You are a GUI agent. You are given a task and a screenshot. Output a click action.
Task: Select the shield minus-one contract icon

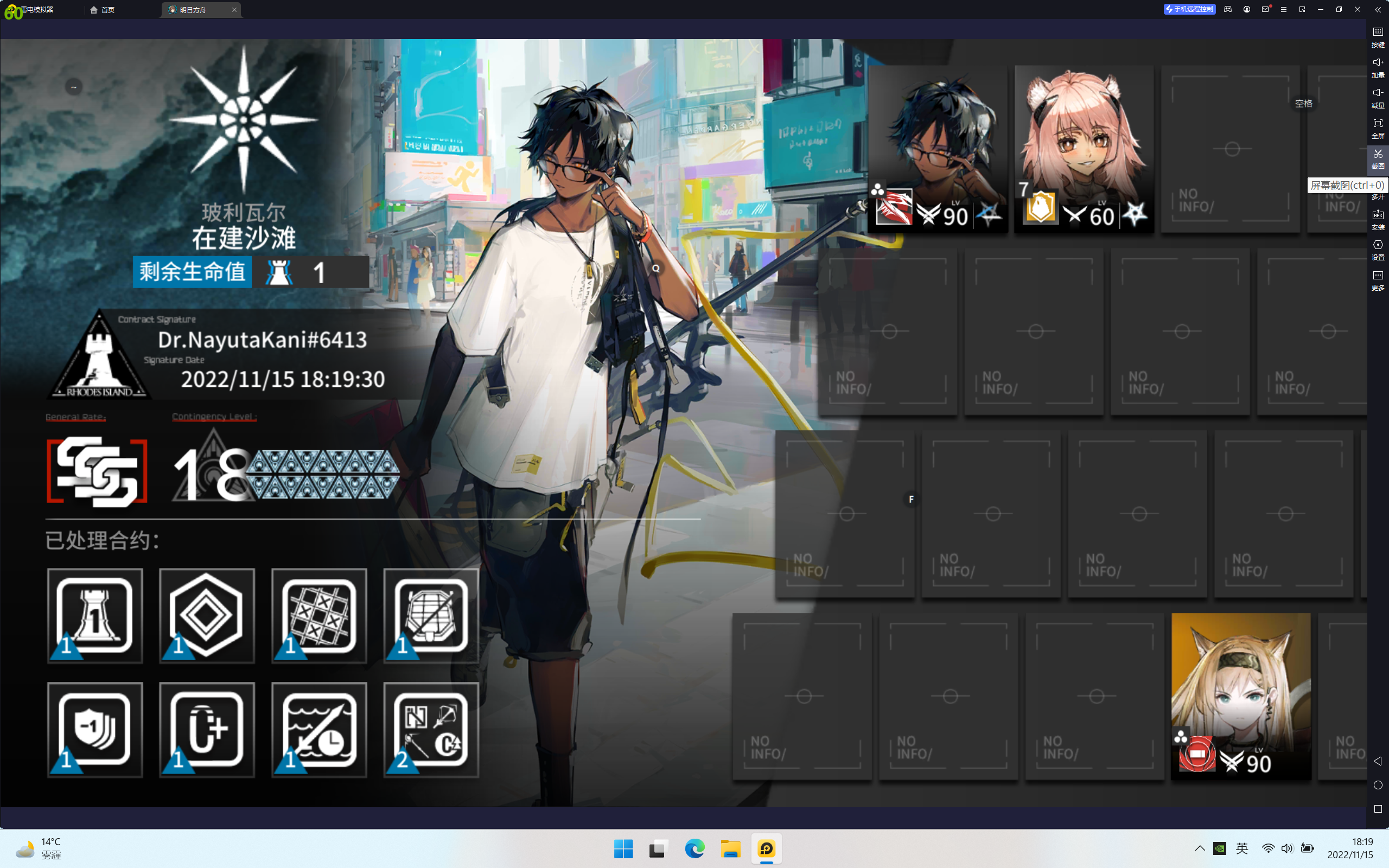[x=95, y=730]
